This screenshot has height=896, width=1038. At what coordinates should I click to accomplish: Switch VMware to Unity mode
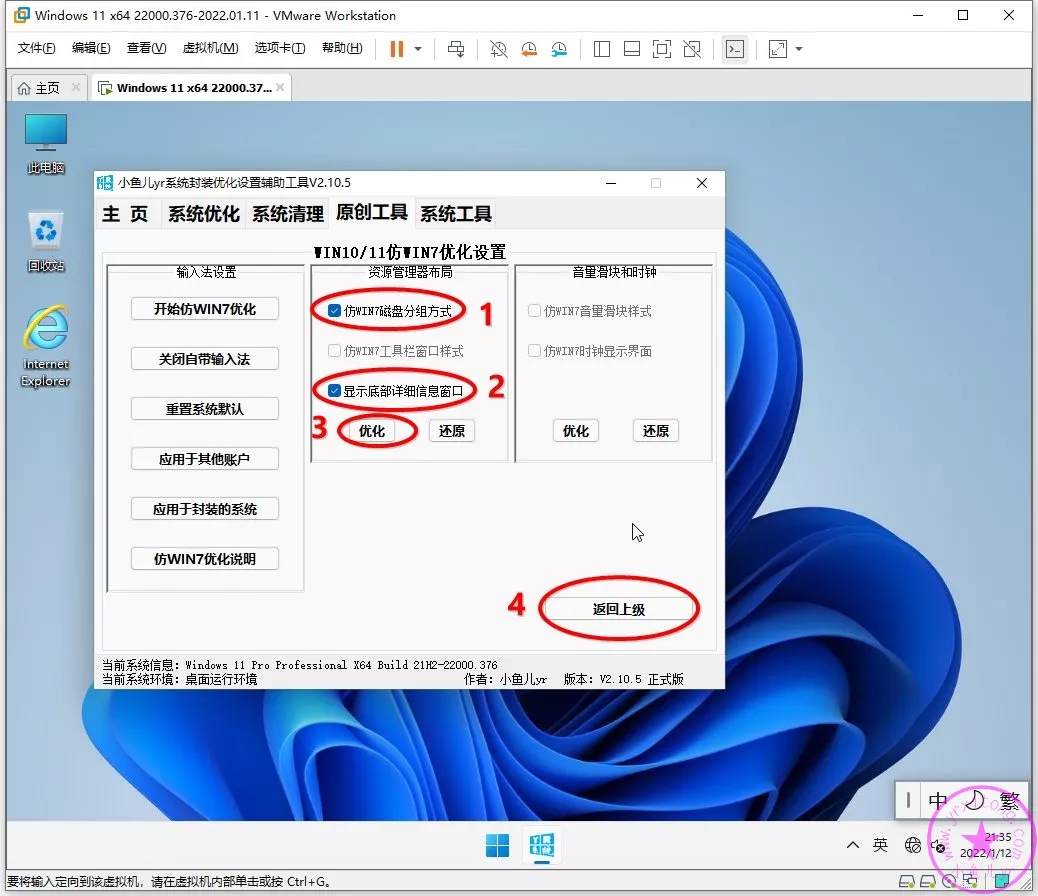click(692, 49)
